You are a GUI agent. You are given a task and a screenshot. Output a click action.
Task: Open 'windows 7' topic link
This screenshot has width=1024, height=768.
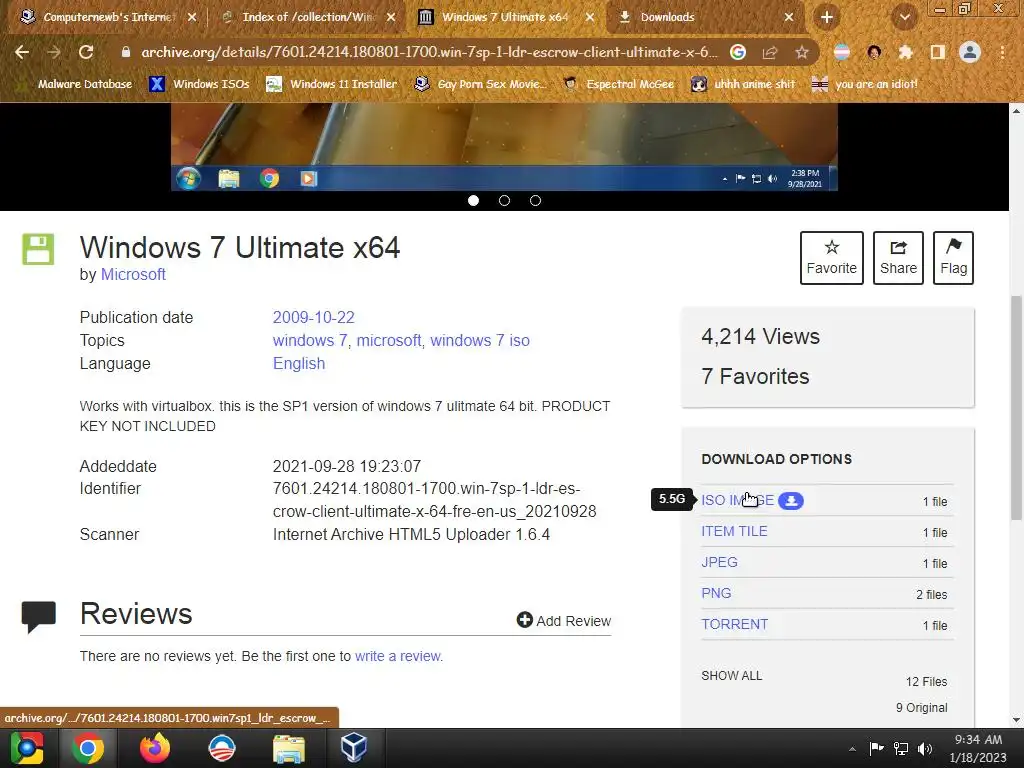coord(310,340)
